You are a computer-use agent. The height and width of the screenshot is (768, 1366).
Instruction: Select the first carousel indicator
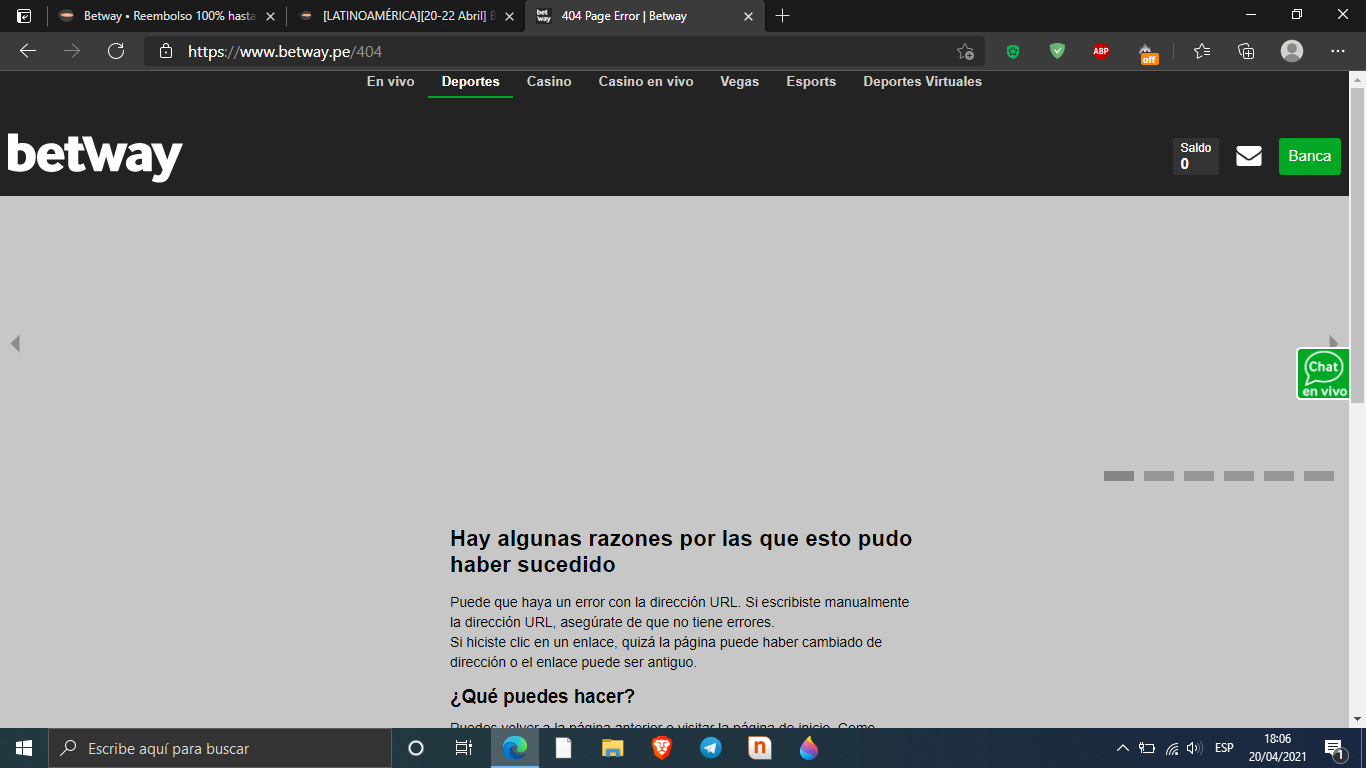pyautogui.click(x=1119, y=476)
